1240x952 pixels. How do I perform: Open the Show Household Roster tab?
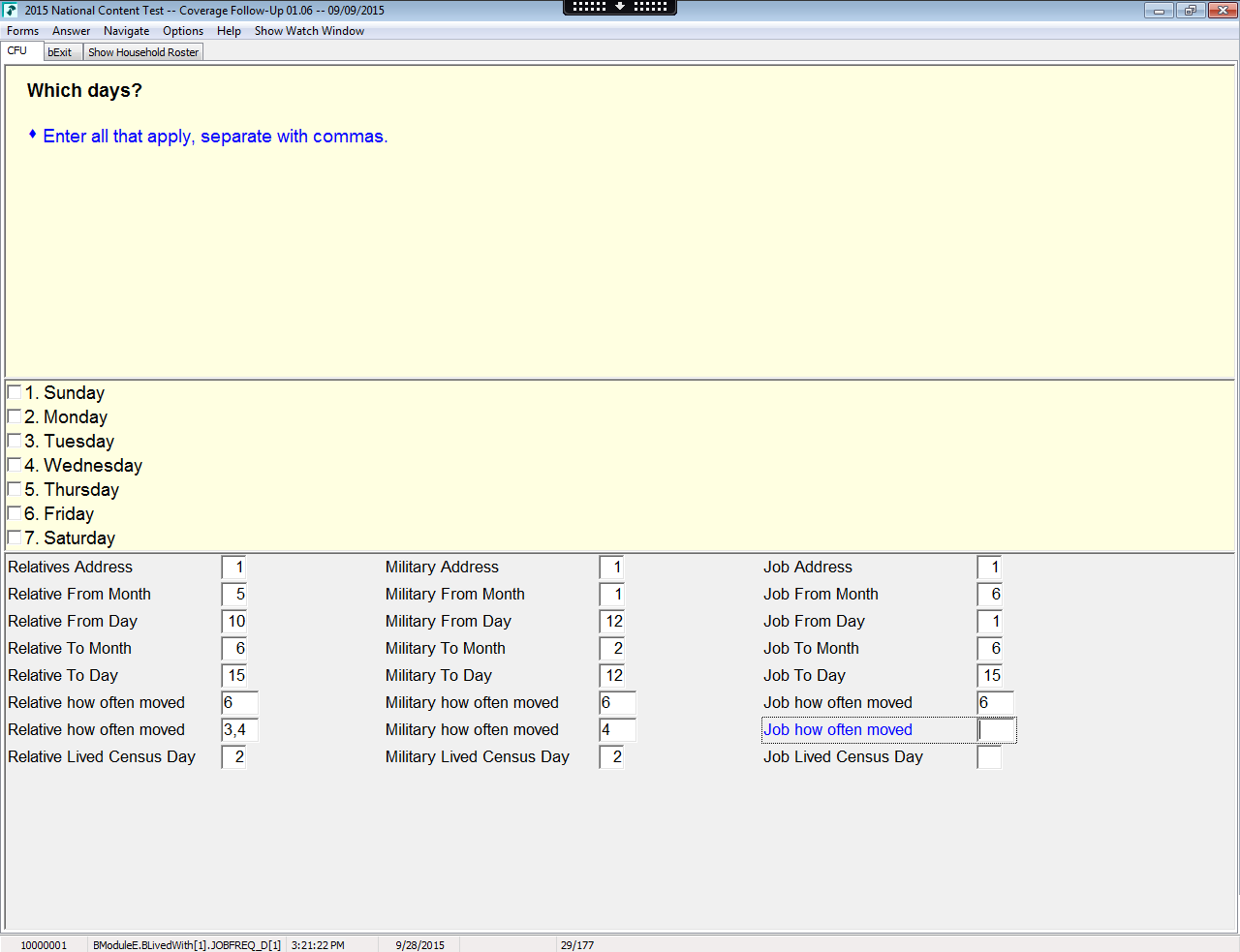[143, 52]
